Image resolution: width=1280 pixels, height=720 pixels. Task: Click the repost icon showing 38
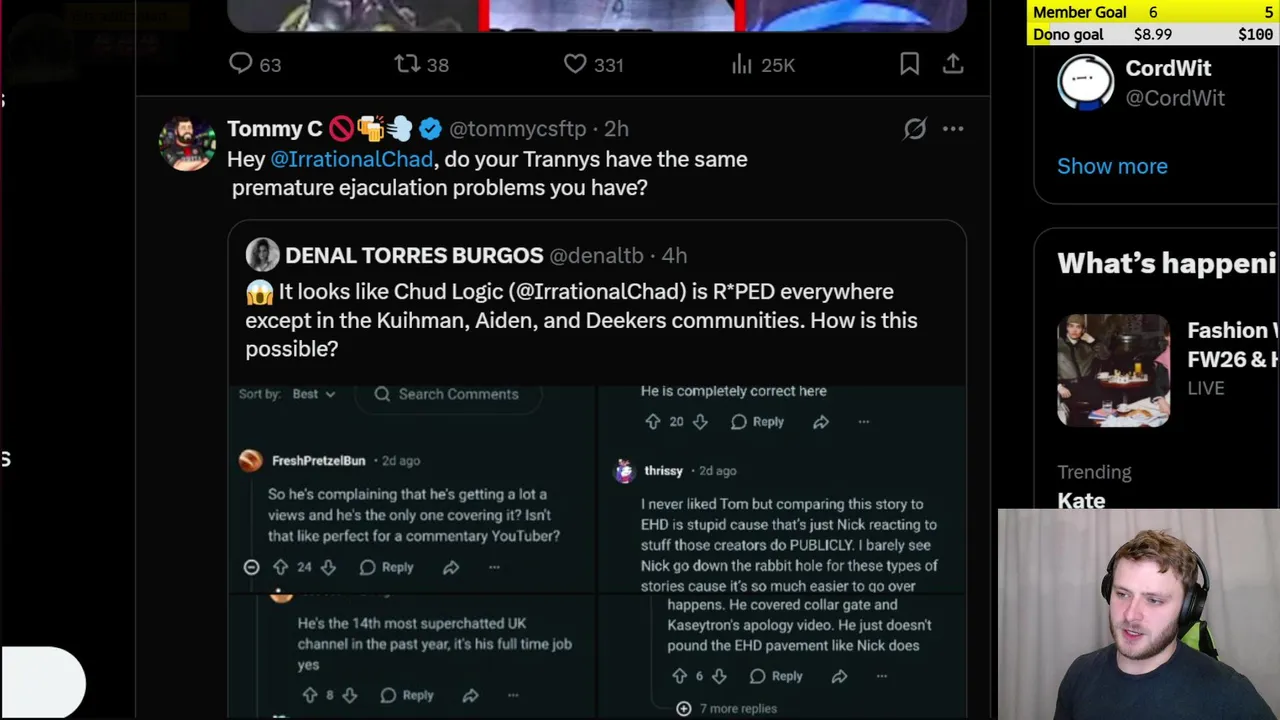[x=407, y=64]
